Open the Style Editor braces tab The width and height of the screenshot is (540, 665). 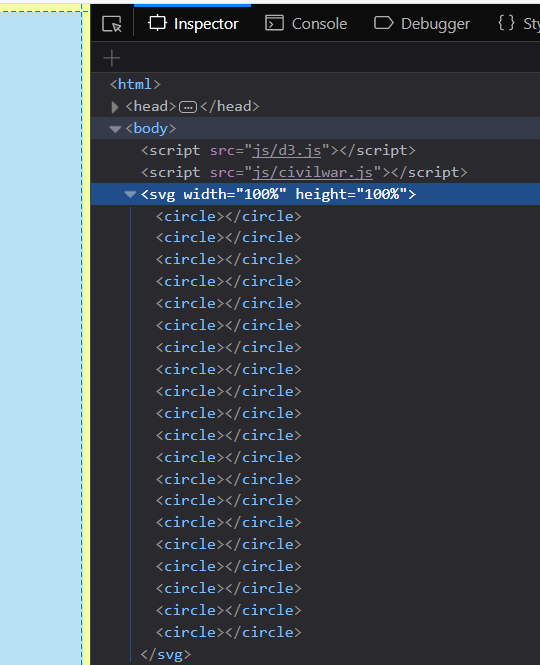click(x=518, y=24)
